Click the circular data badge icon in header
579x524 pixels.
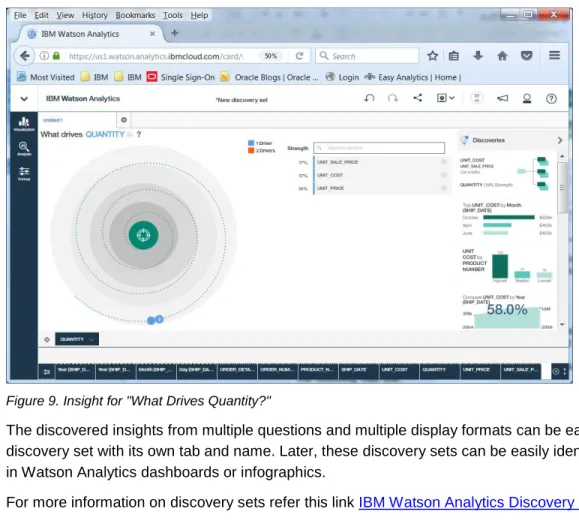(476, 98)
